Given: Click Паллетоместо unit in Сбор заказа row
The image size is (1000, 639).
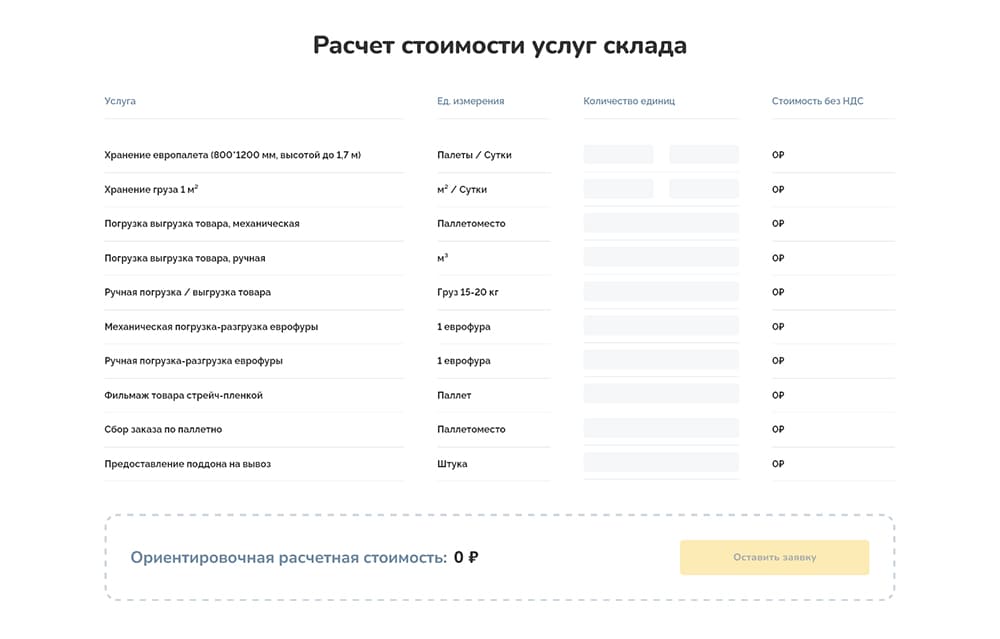Looking at the screenshot, I should [471, 429].
